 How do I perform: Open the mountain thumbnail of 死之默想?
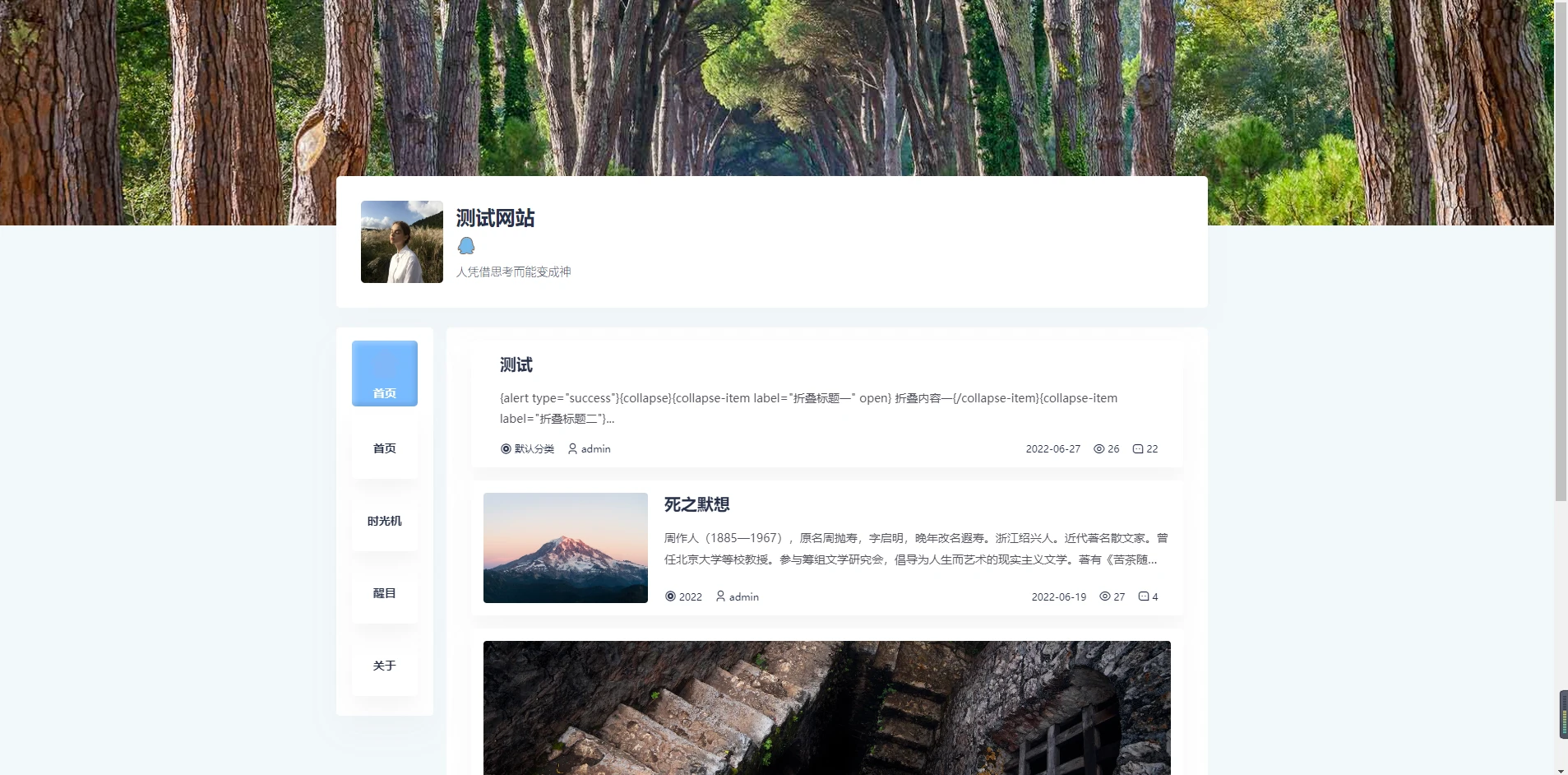(566, 548)
